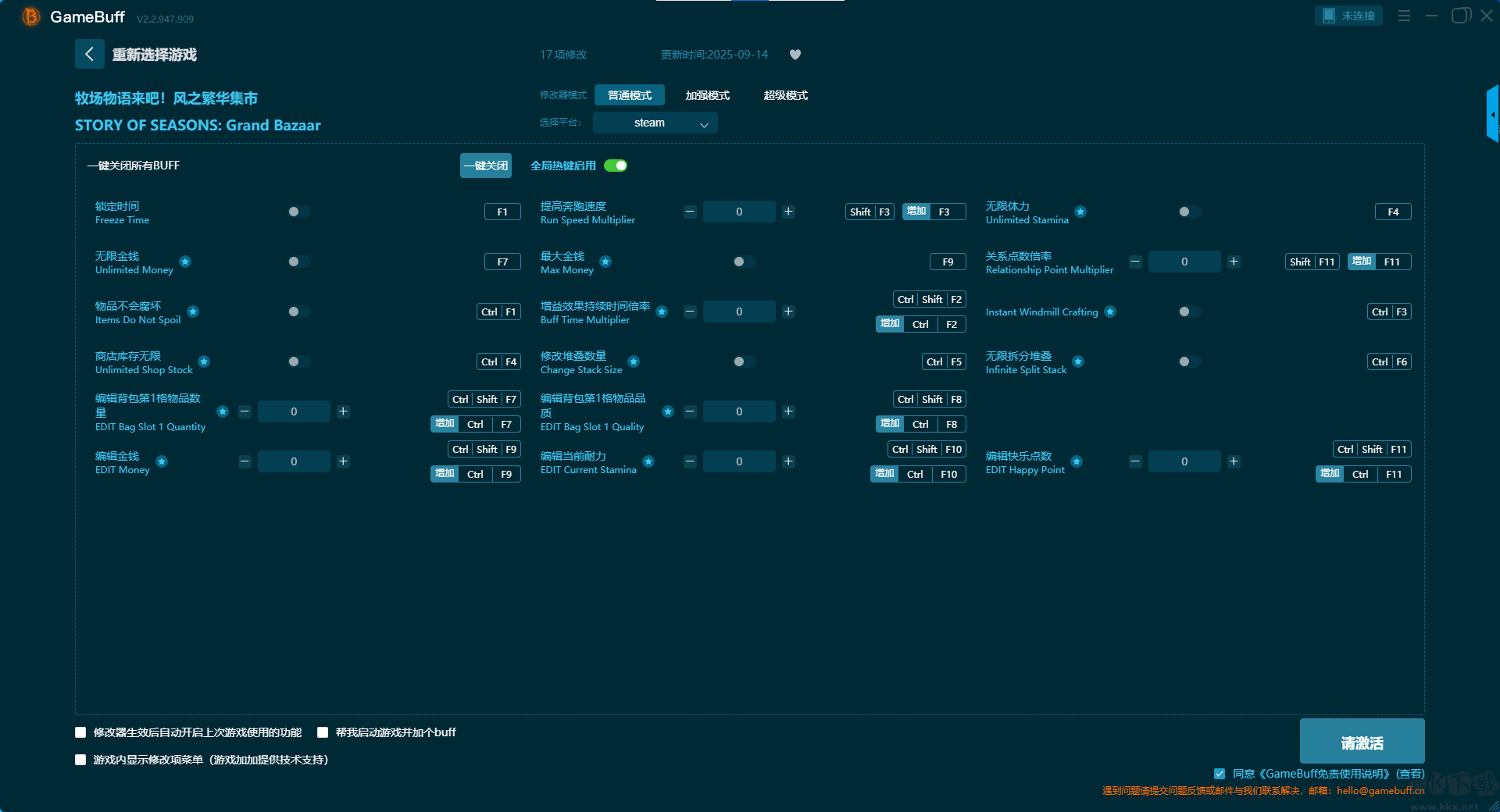This screenshot has height=812, width=1500.
Task: Click the EDIT Money value field
Action: [294, 461]
